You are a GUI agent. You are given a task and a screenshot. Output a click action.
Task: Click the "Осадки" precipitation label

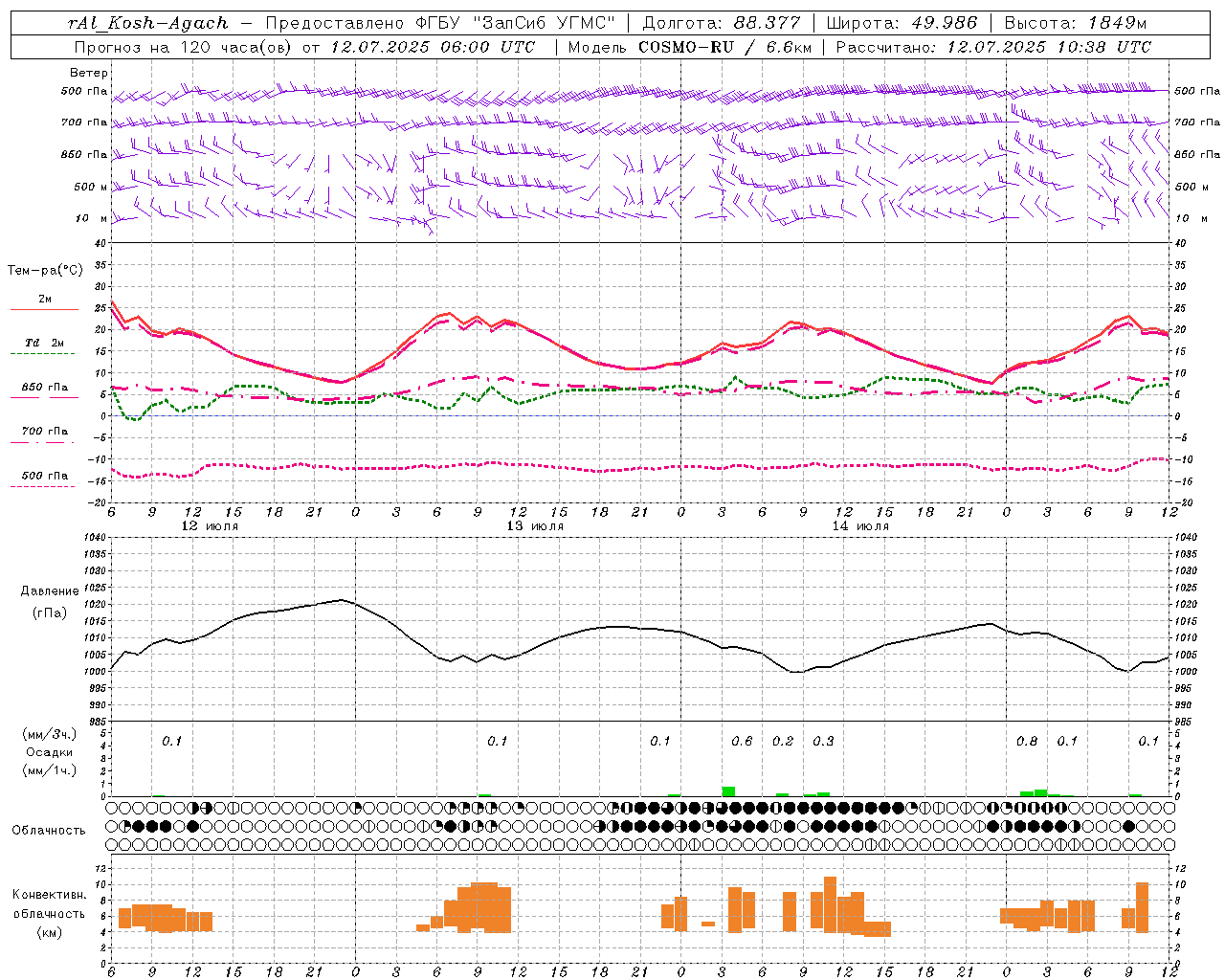pyautogui.click(x=50, y=753)
